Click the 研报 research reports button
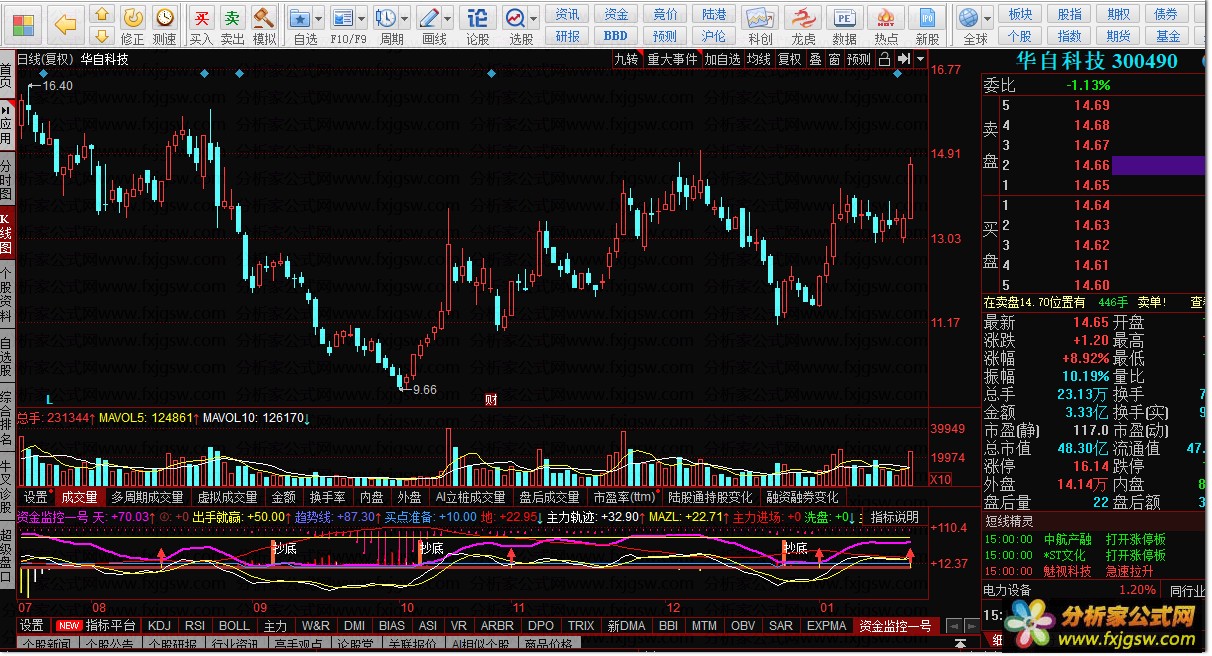This screenshot has width=1212, height=656. pos(568,36)
